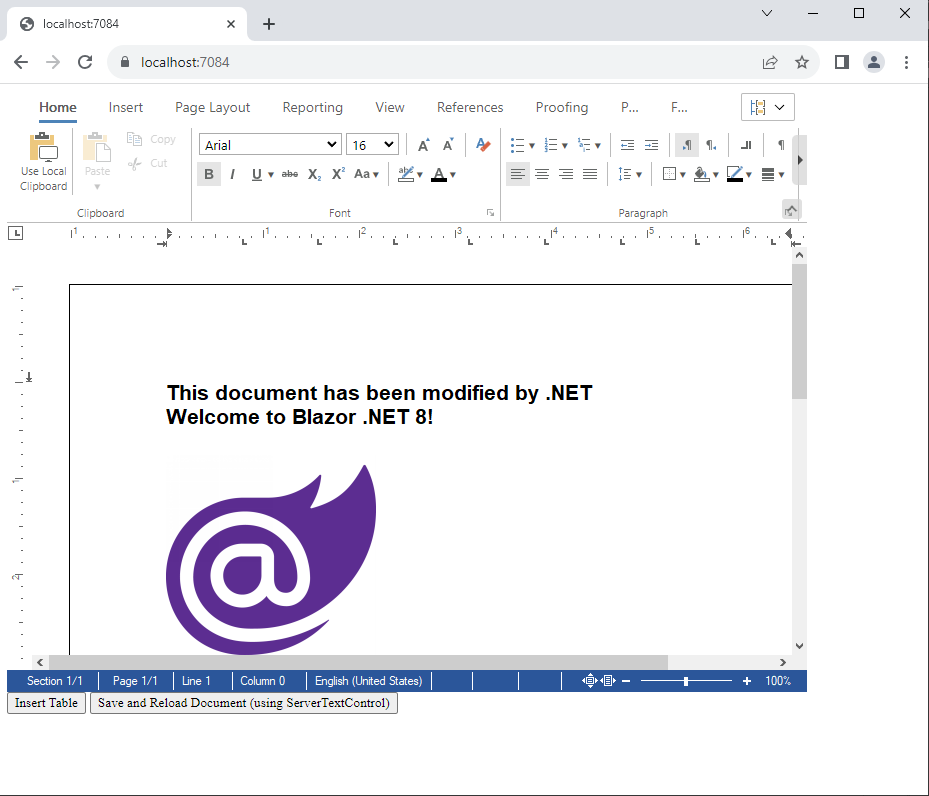Click zoom in plus in status bar
The width and height of the screenshot is (929, 796).
747,681
